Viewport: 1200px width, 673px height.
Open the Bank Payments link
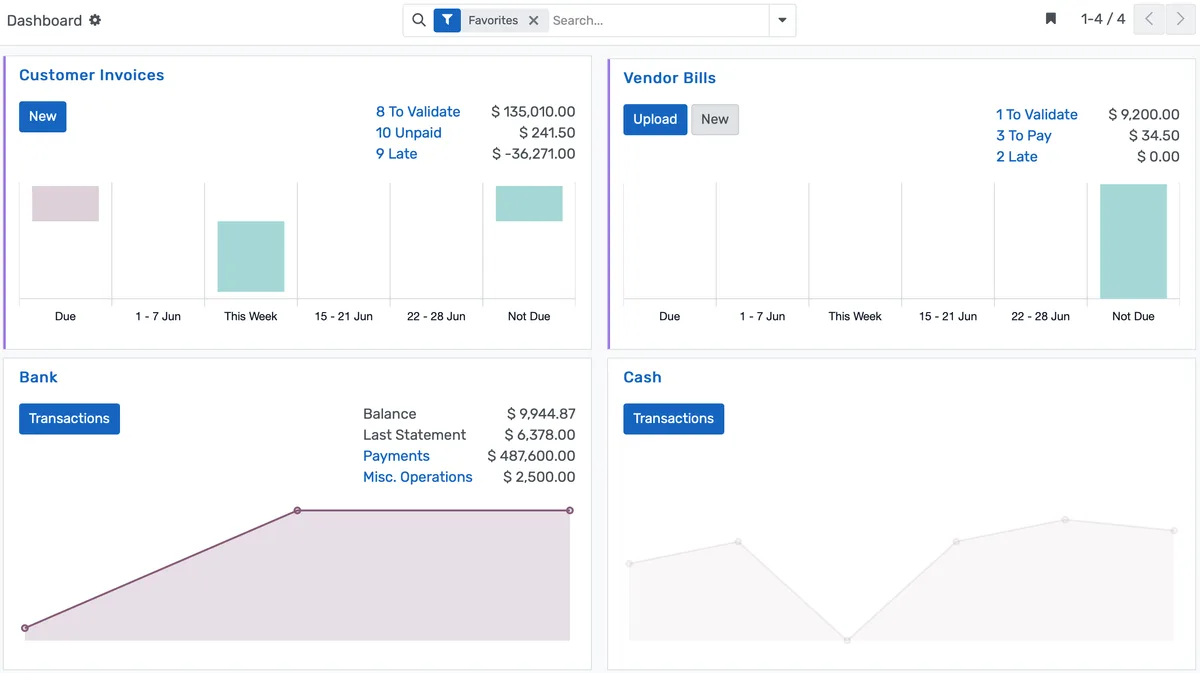click(396, 456)
